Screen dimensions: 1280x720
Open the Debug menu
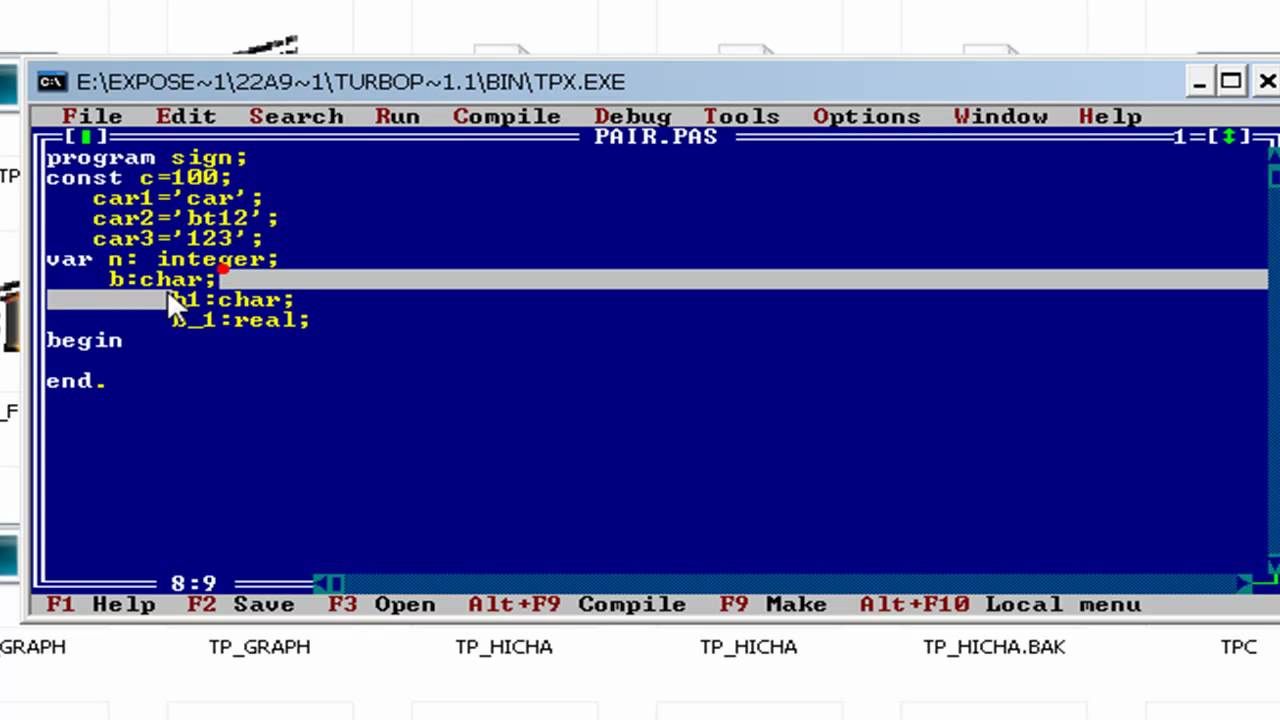pos(632,116)
